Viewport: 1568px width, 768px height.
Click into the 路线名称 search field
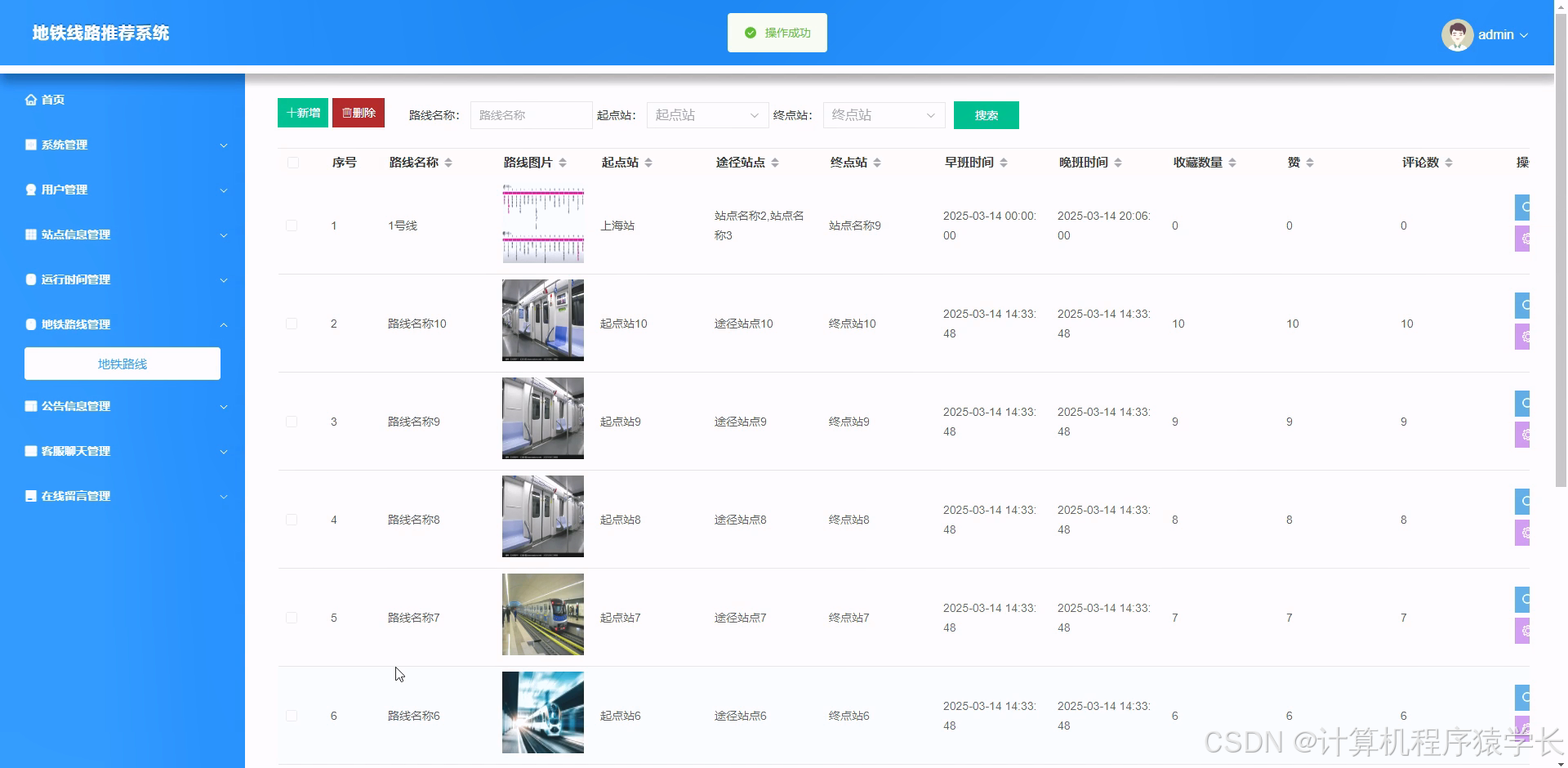click(532, 115)
